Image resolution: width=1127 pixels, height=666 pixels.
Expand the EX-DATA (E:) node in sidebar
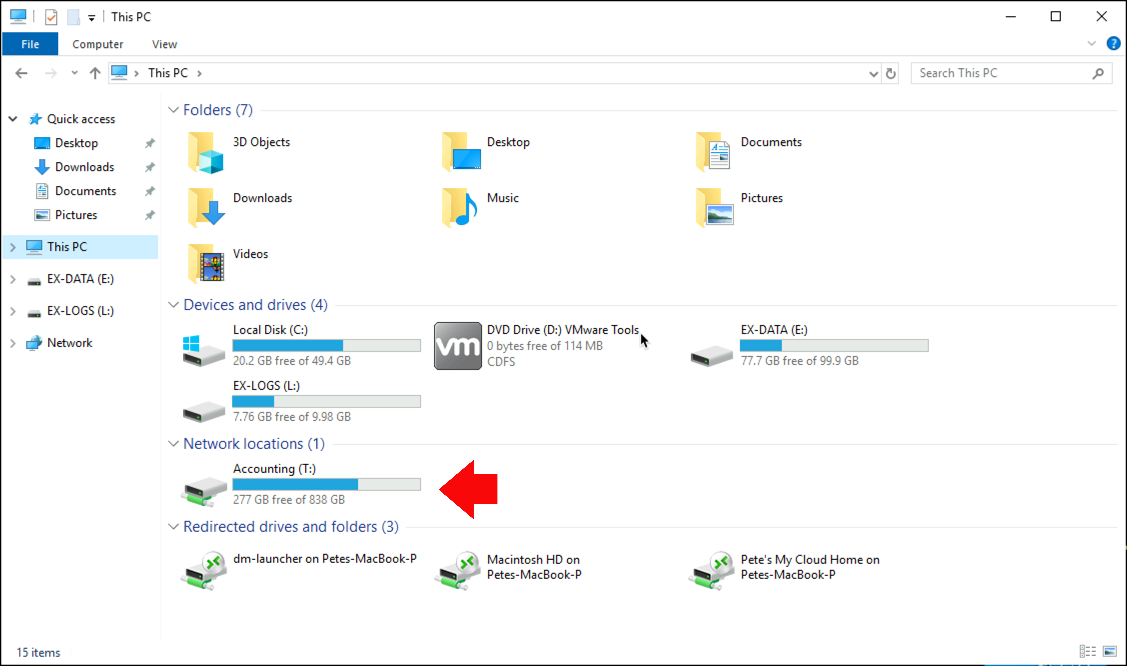click(x=11, y=278)
